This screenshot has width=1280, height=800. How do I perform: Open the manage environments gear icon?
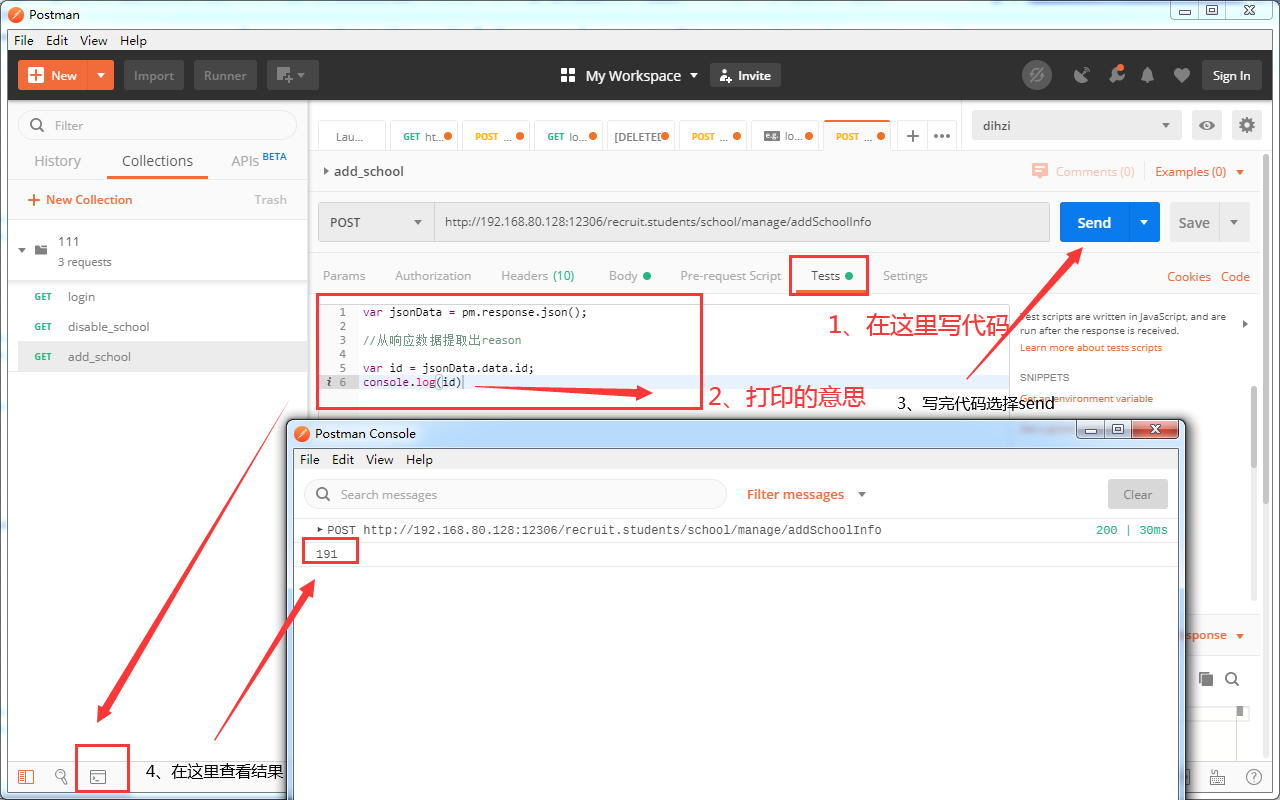(x=1246, y=125)
